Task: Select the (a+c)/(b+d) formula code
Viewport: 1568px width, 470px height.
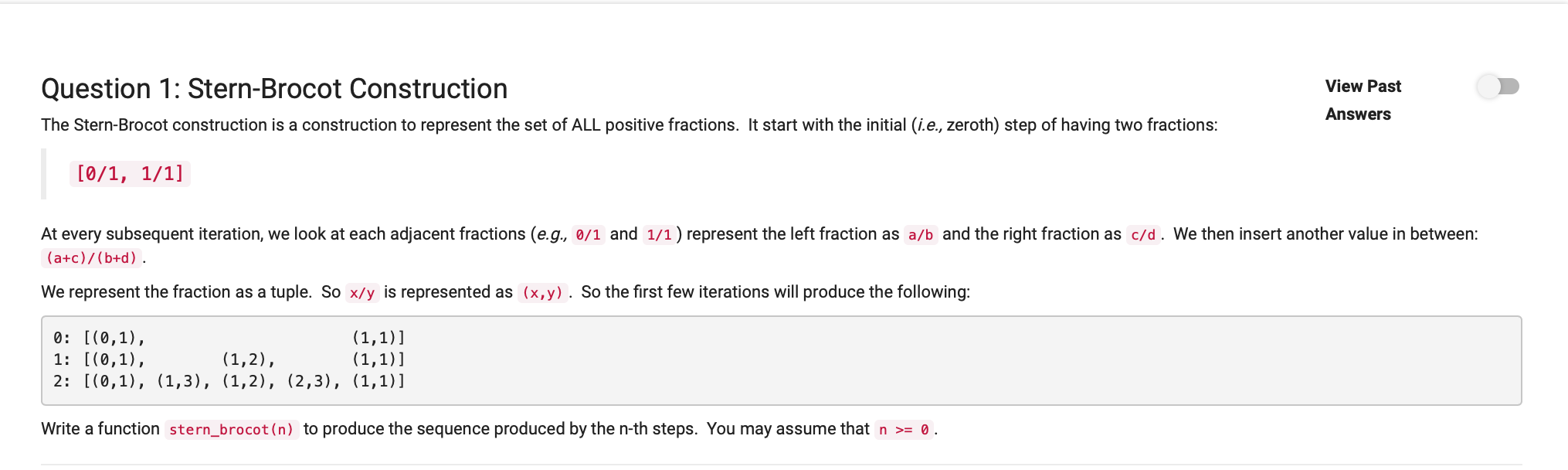Action: [x=90, y=258]
